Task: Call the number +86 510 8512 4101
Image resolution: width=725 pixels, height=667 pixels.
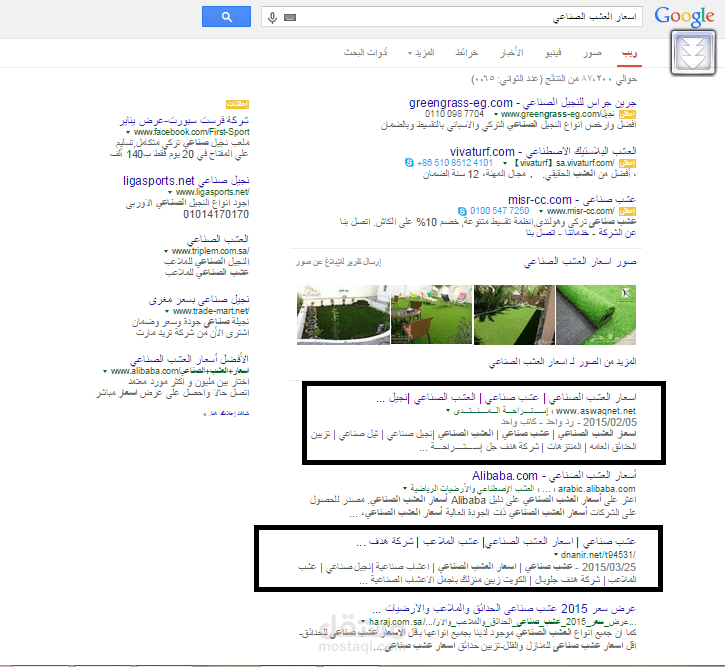Action: [x=455, y=163]
